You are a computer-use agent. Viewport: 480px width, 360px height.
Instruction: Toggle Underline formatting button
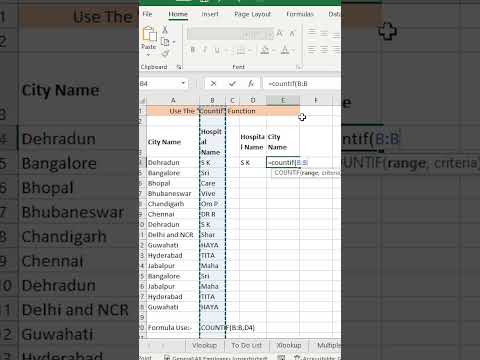217,50
